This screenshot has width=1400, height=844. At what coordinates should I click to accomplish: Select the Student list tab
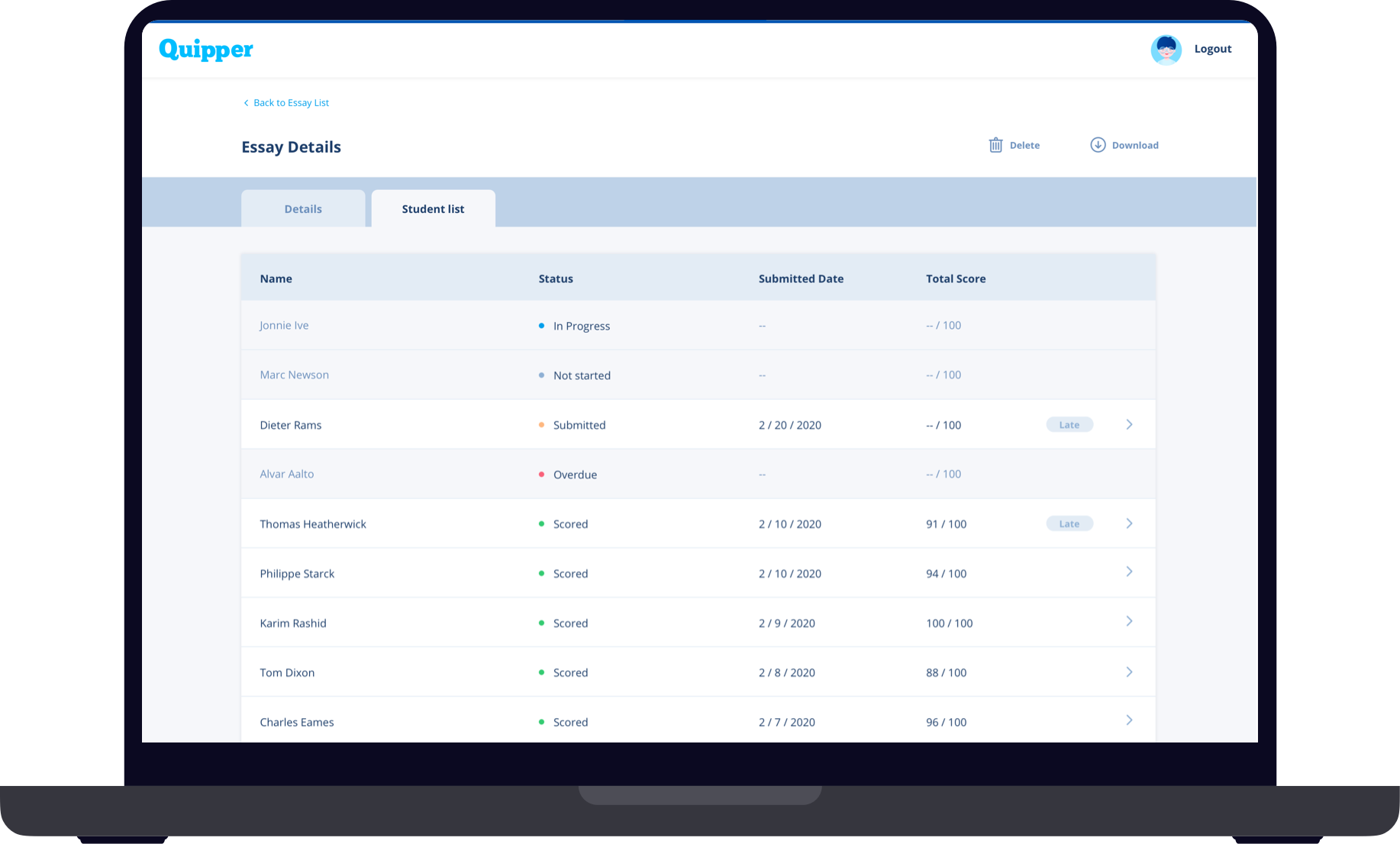click(x=433, y=209)
